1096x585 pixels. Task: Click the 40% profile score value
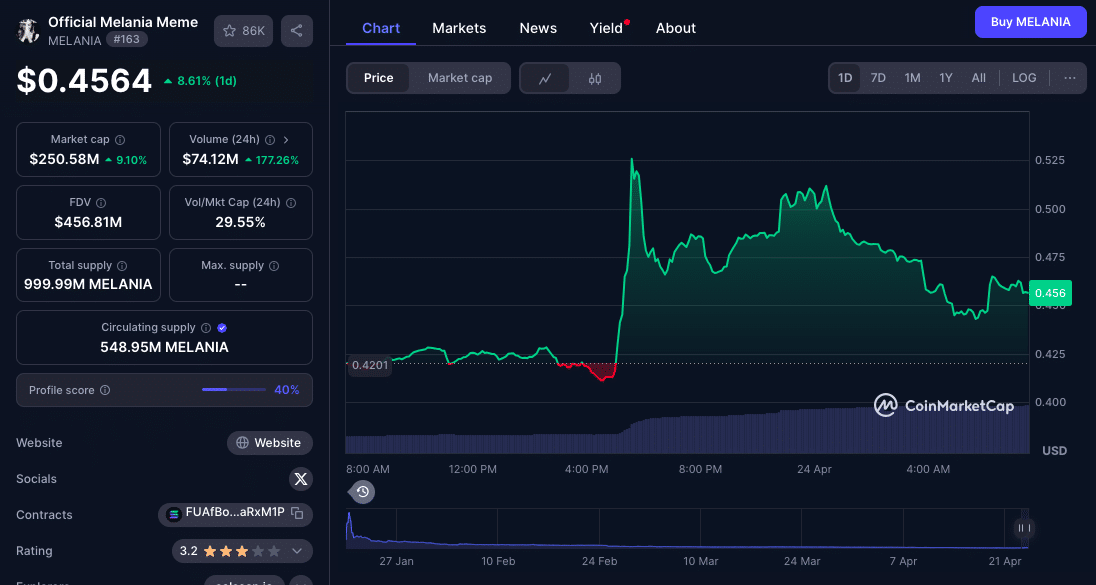point(287,390)
